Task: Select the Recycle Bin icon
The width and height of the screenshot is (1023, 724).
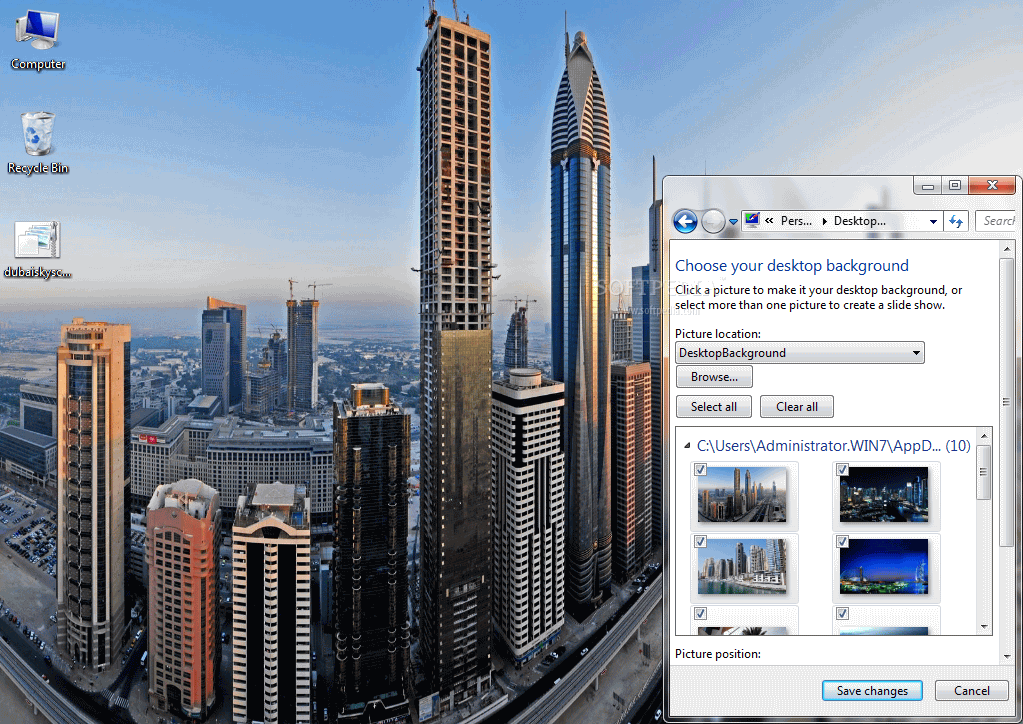Action: point(38,143)
